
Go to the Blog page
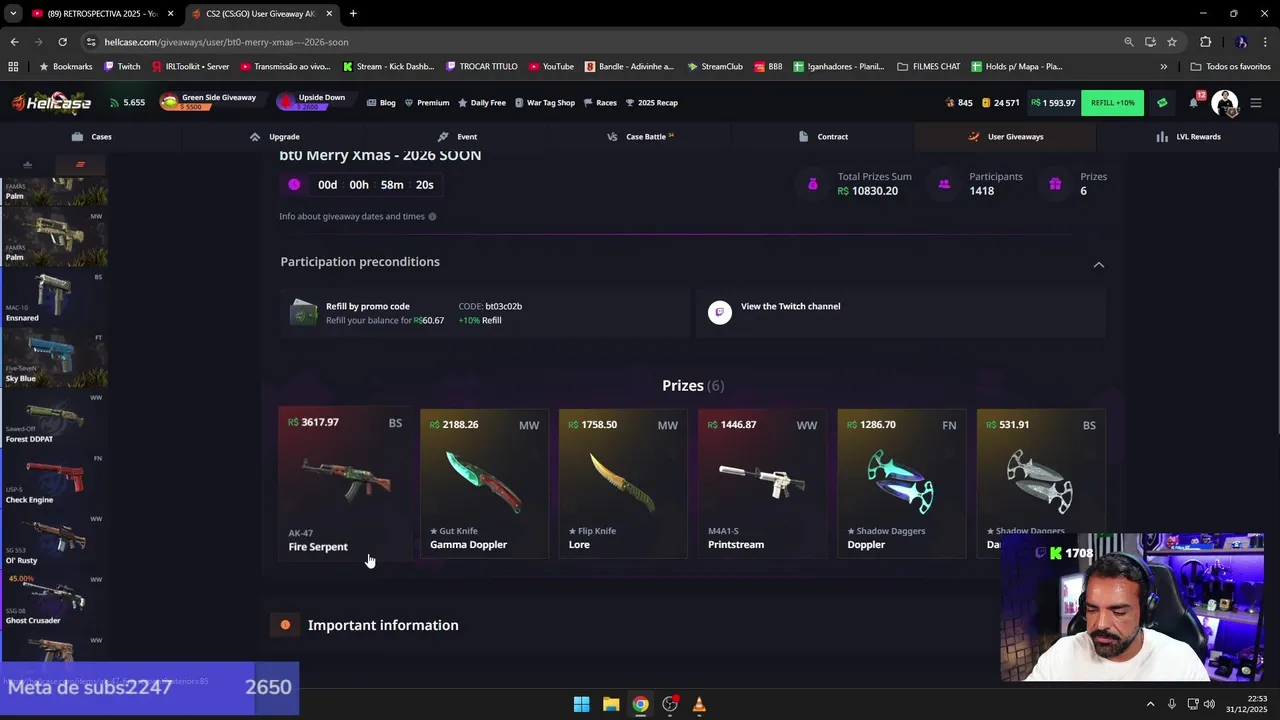pyautogui.click(x=381, y=103)
